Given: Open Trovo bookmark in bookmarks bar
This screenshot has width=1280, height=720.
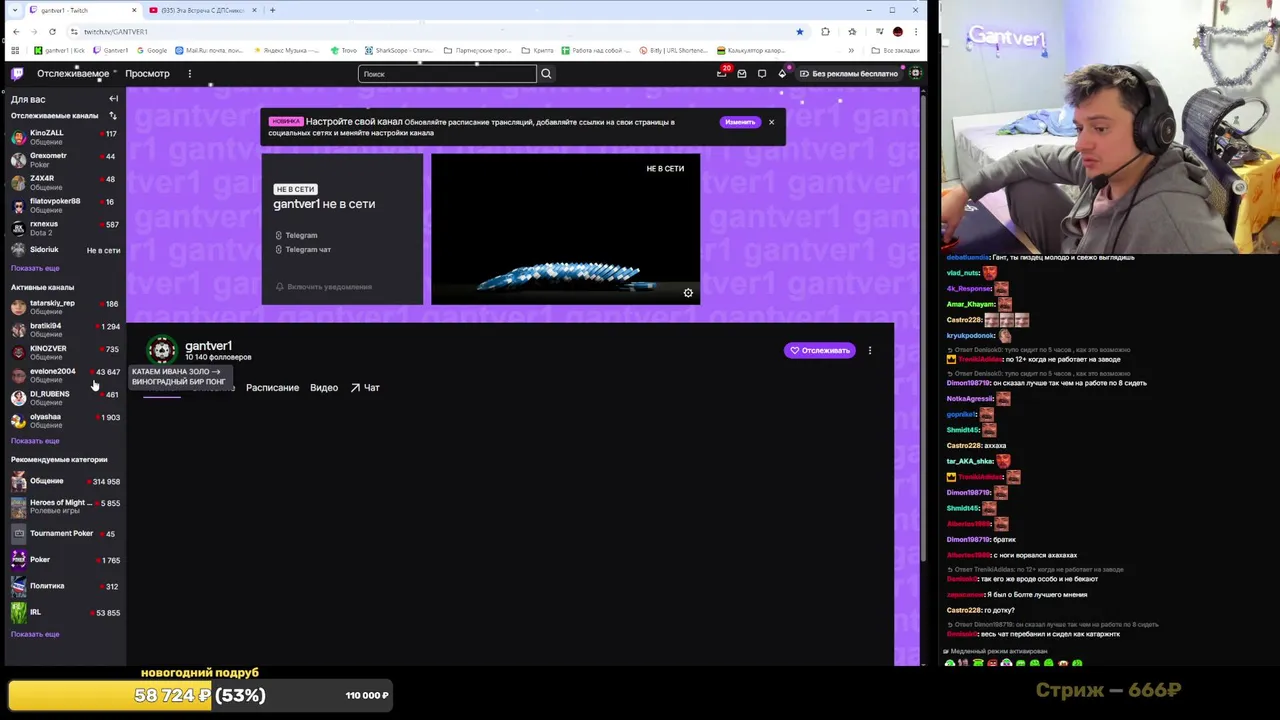Looking at the screenshot, I should pos(343,50).
